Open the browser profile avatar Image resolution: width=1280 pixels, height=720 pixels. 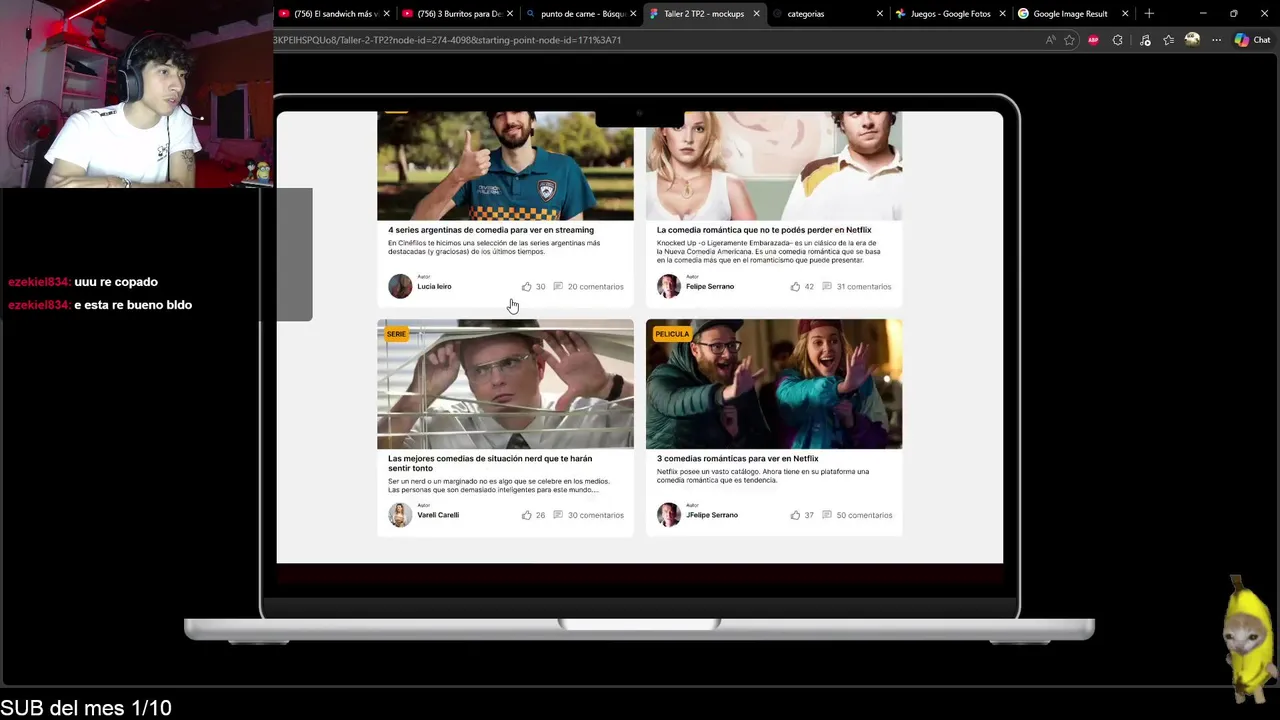click(1192, 40)
